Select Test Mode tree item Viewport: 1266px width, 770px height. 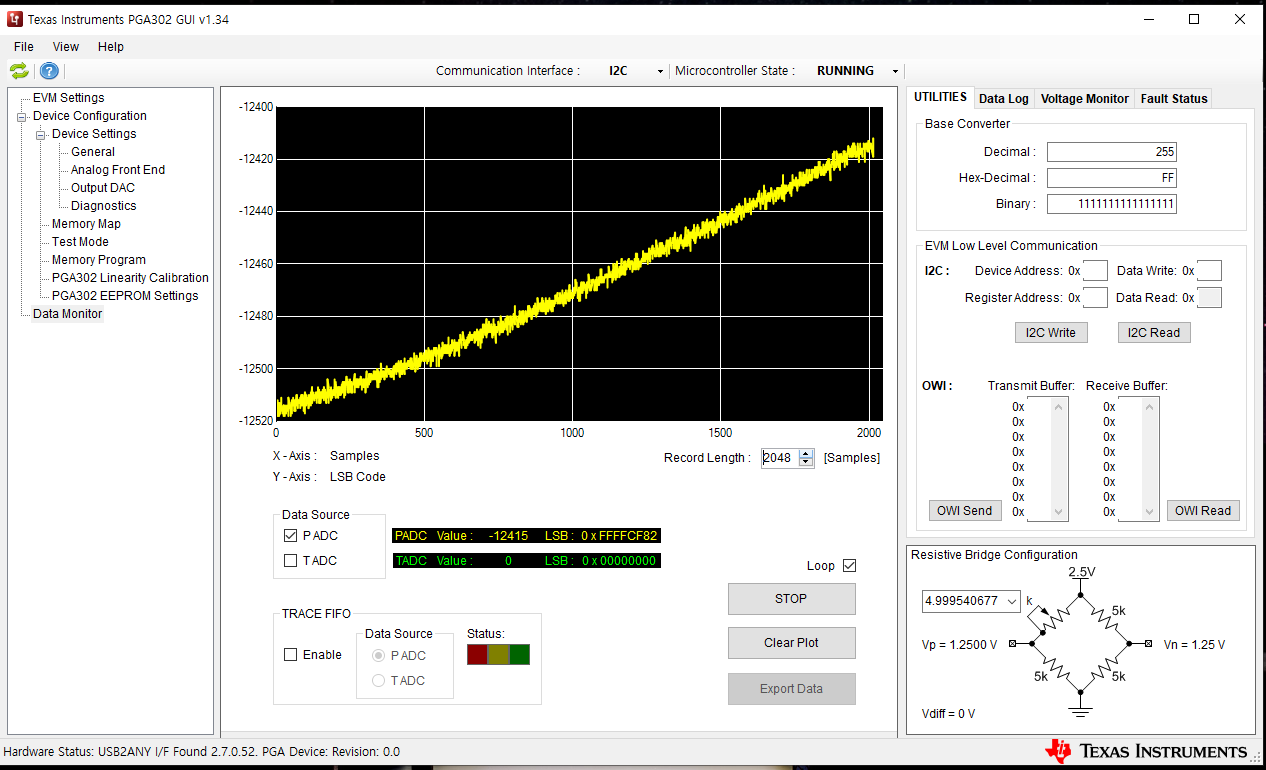[80, 242]
